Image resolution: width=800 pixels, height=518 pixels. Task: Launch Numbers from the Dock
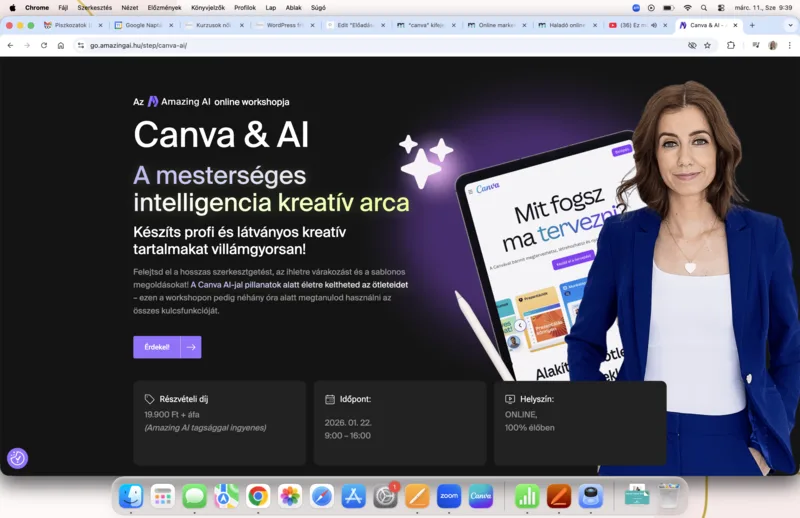[x=527, y=496]
